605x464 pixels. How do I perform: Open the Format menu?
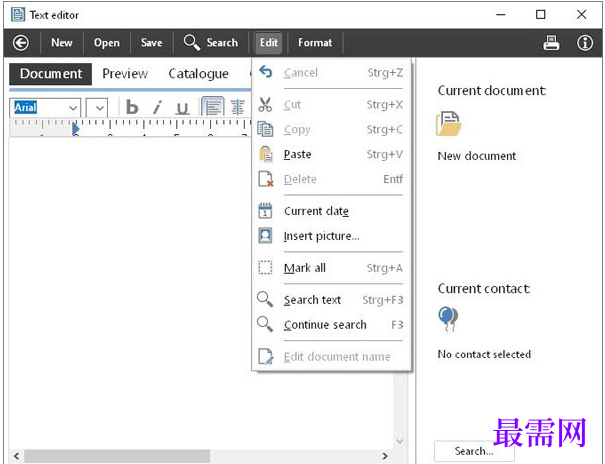[315, 42]
